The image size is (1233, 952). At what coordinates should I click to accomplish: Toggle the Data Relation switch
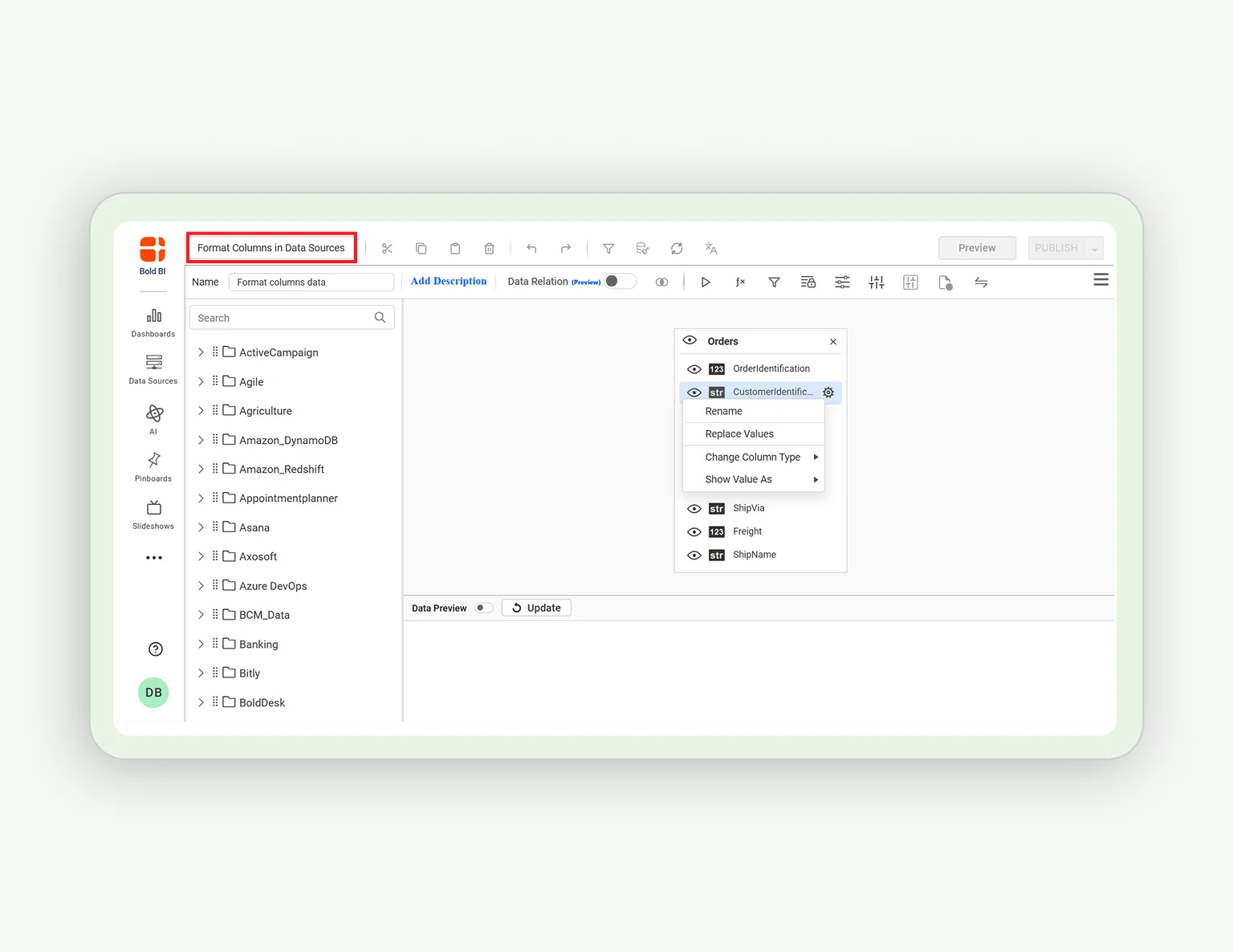click(620, 282)
